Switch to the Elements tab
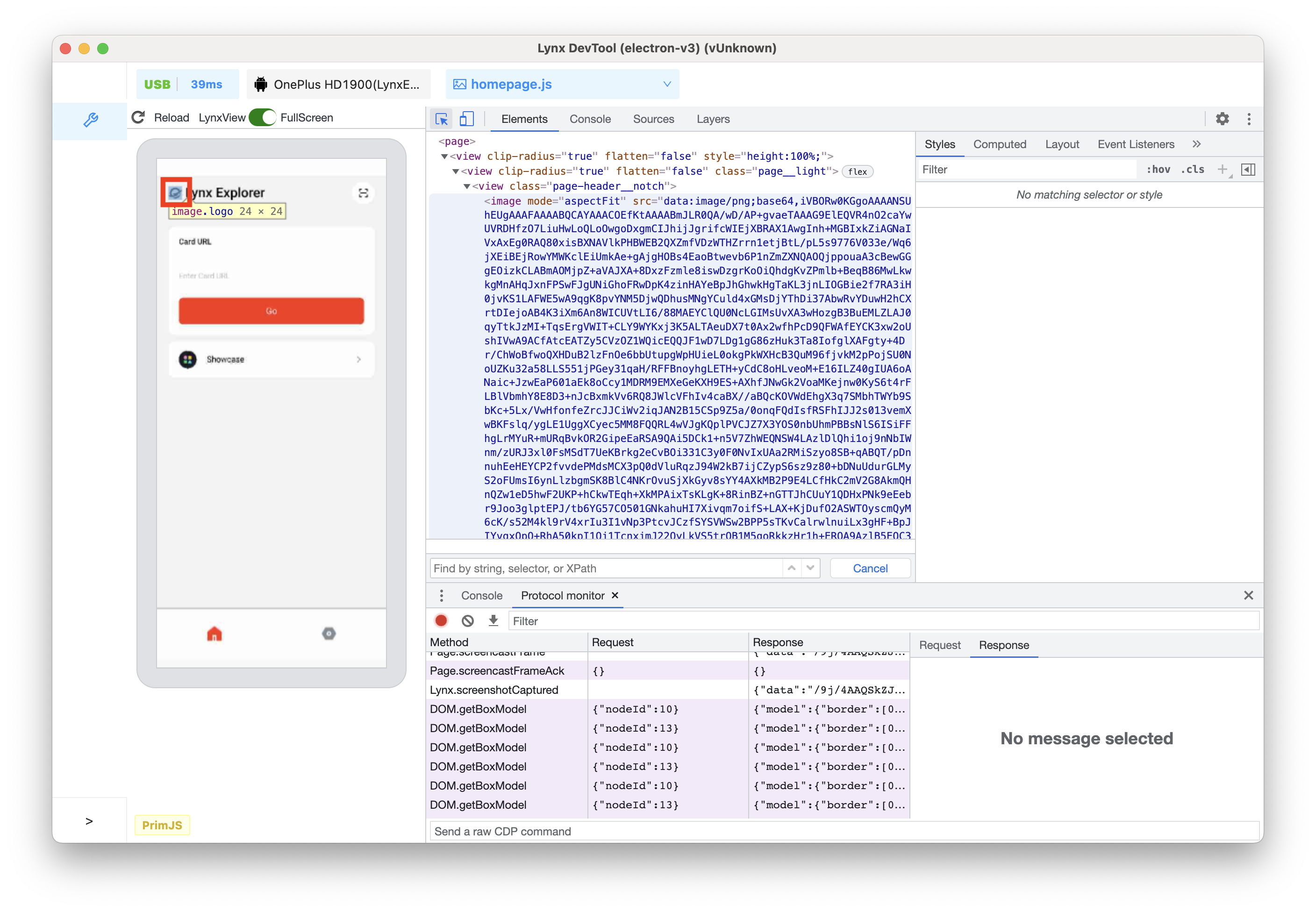 524,119
